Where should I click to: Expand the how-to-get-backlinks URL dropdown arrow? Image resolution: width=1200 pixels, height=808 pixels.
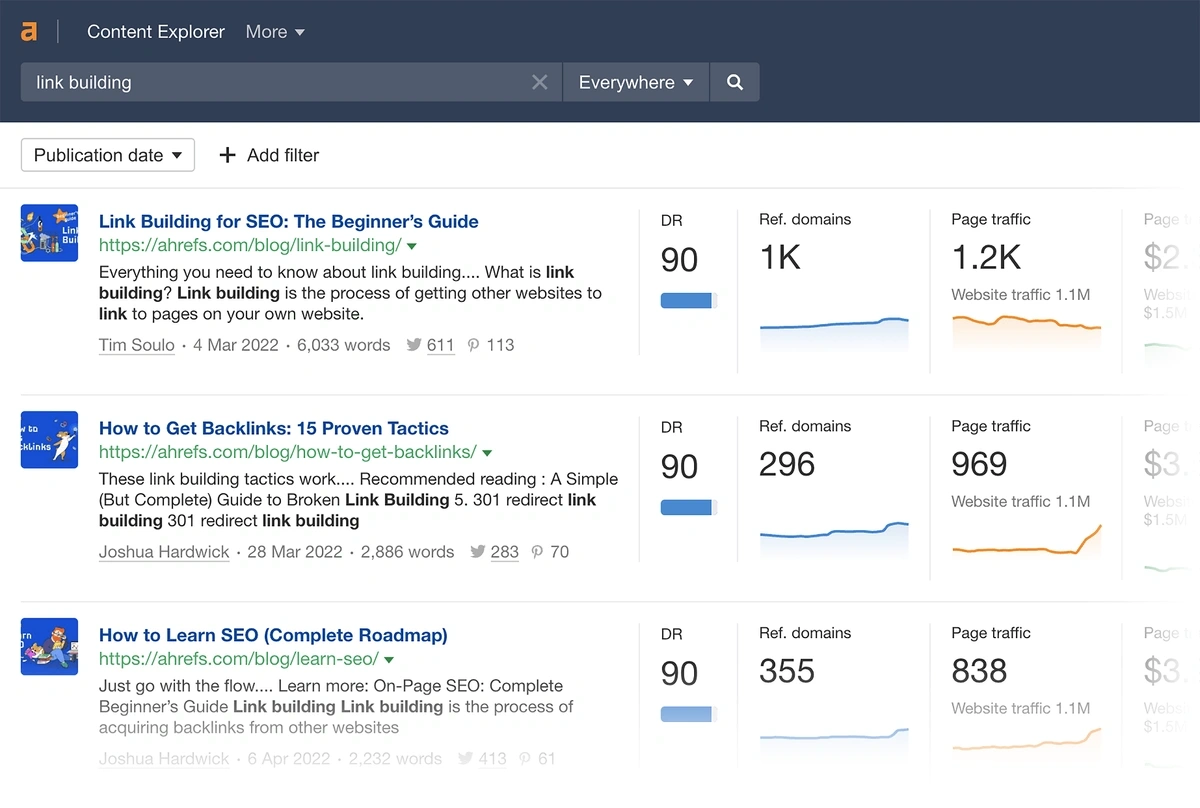pyautogui.click(x=487, y=453)
